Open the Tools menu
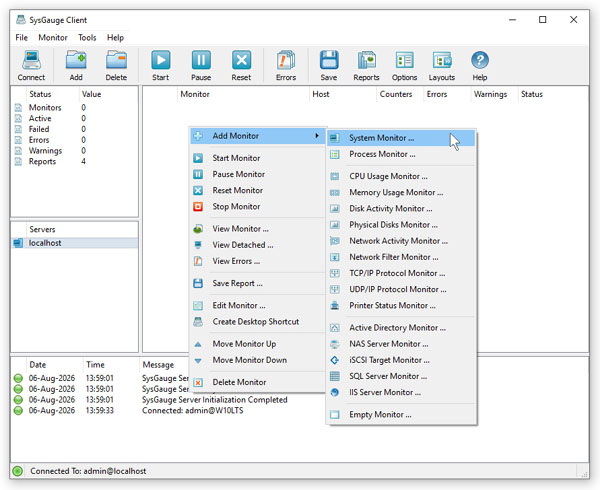This screenshot has width=600, height=490. [x=87, y=37]
